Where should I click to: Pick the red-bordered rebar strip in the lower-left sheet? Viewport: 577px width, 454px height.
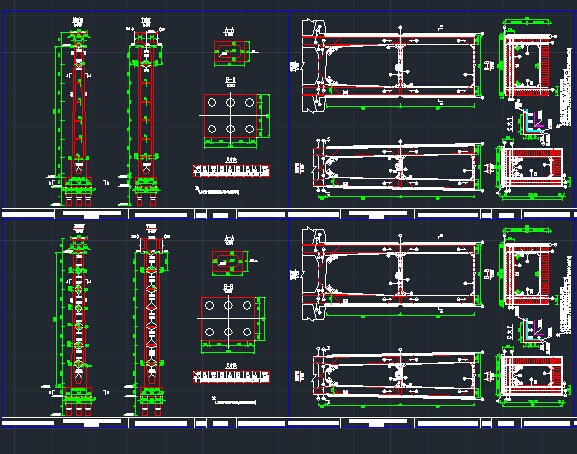(x=231, y=377)
